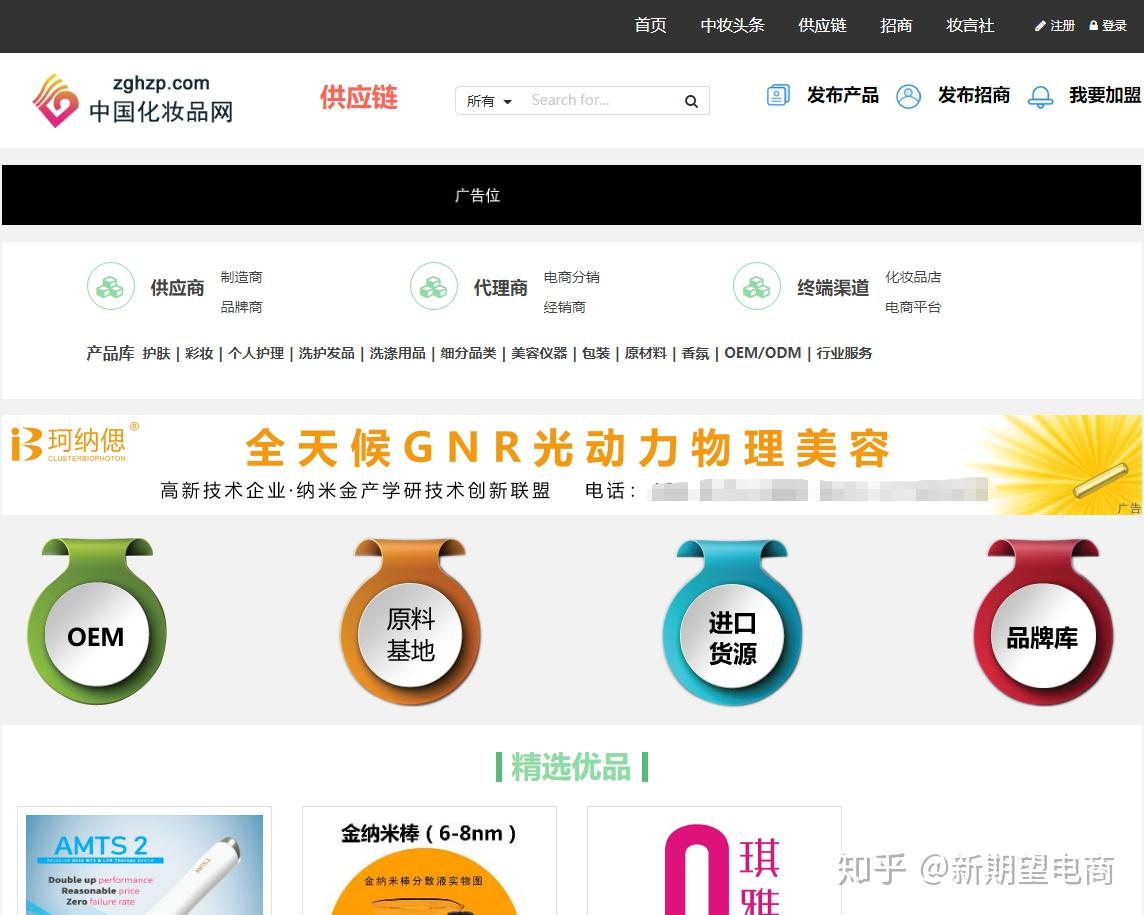Viewport: 1144px width, 915px height.
Task: Click the red 供应链 heading
Action: [x=358, y=97]
